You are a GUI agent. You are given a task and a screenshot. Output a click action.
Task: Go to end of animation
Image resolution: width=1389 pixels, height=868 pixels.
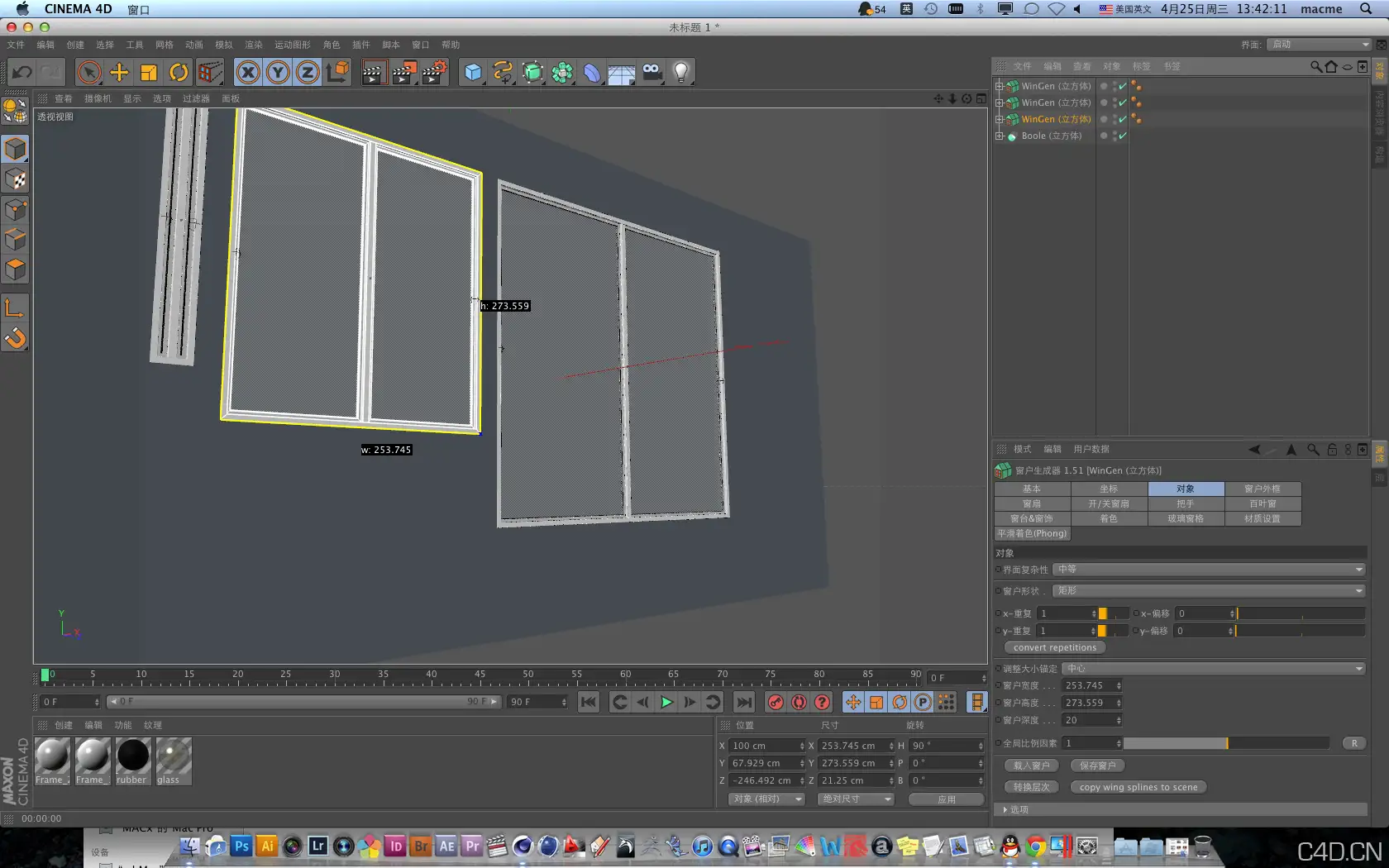click(x=744, y=703)
